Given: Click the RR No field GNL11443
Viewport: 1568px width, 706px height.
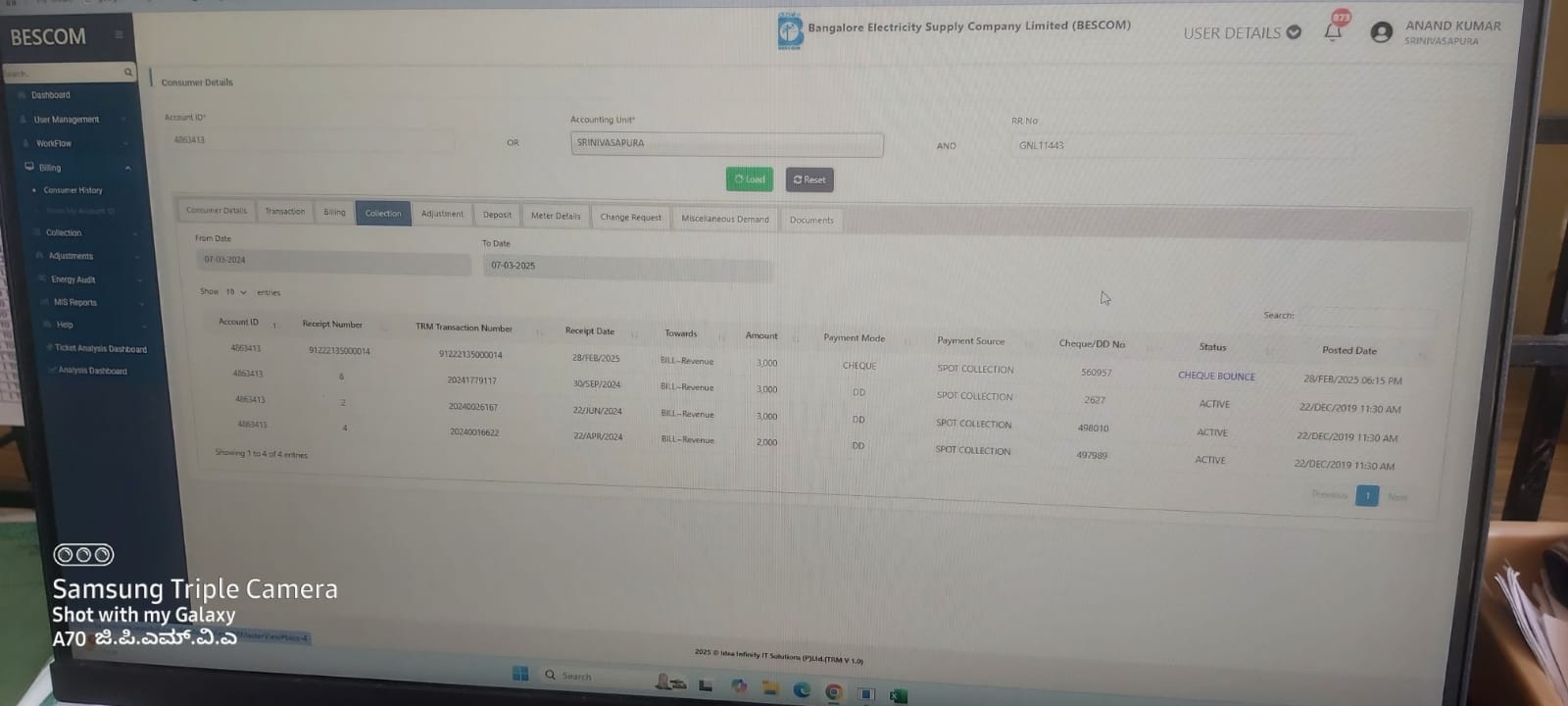Looking at the screenshot, I should click(x=1183, y=146).
